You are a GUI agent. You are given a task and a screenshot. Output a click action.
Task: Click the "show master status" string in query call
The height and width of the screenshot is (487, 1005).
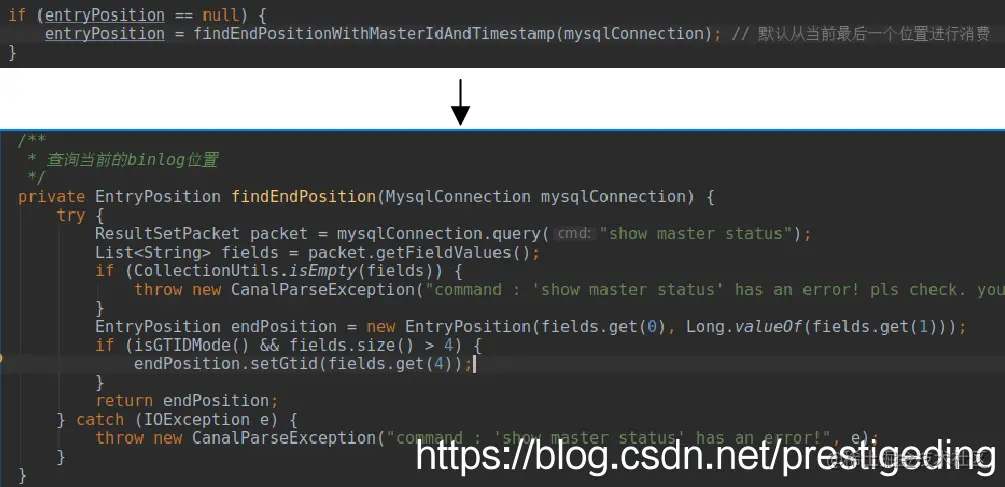tap(696, 234)
